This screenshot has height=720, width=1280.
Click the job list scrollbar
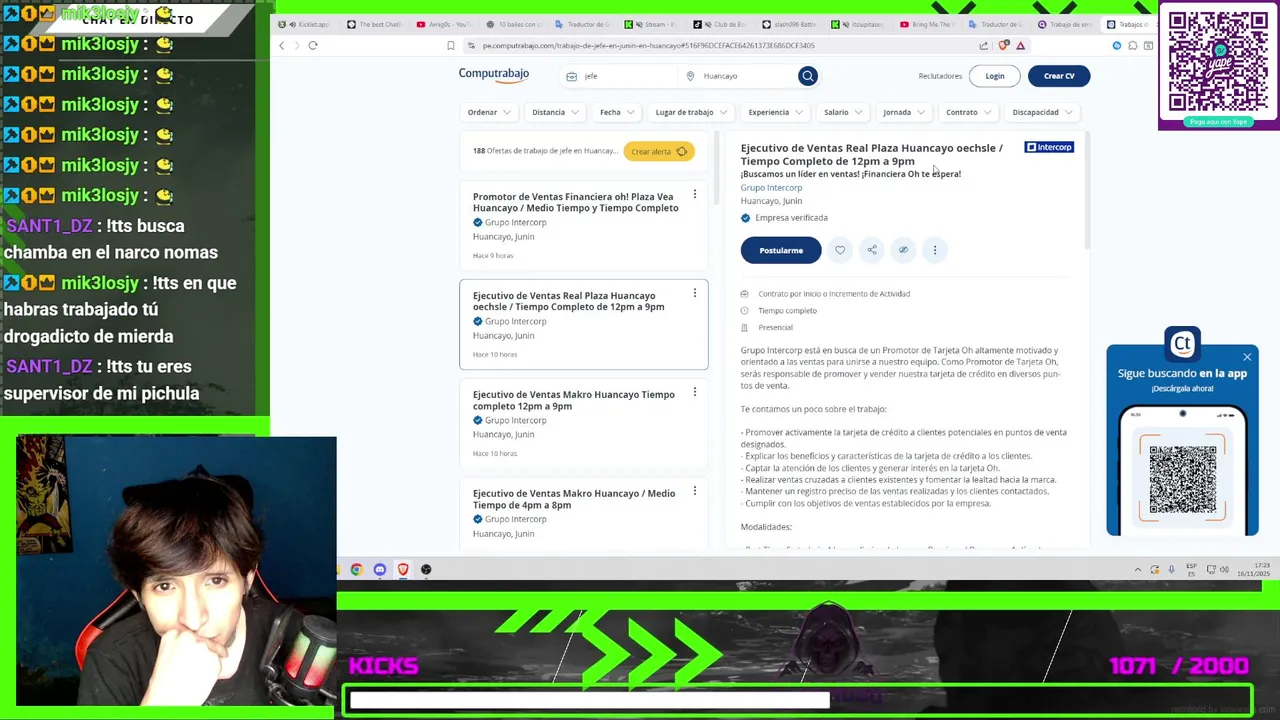click(715, 168)
